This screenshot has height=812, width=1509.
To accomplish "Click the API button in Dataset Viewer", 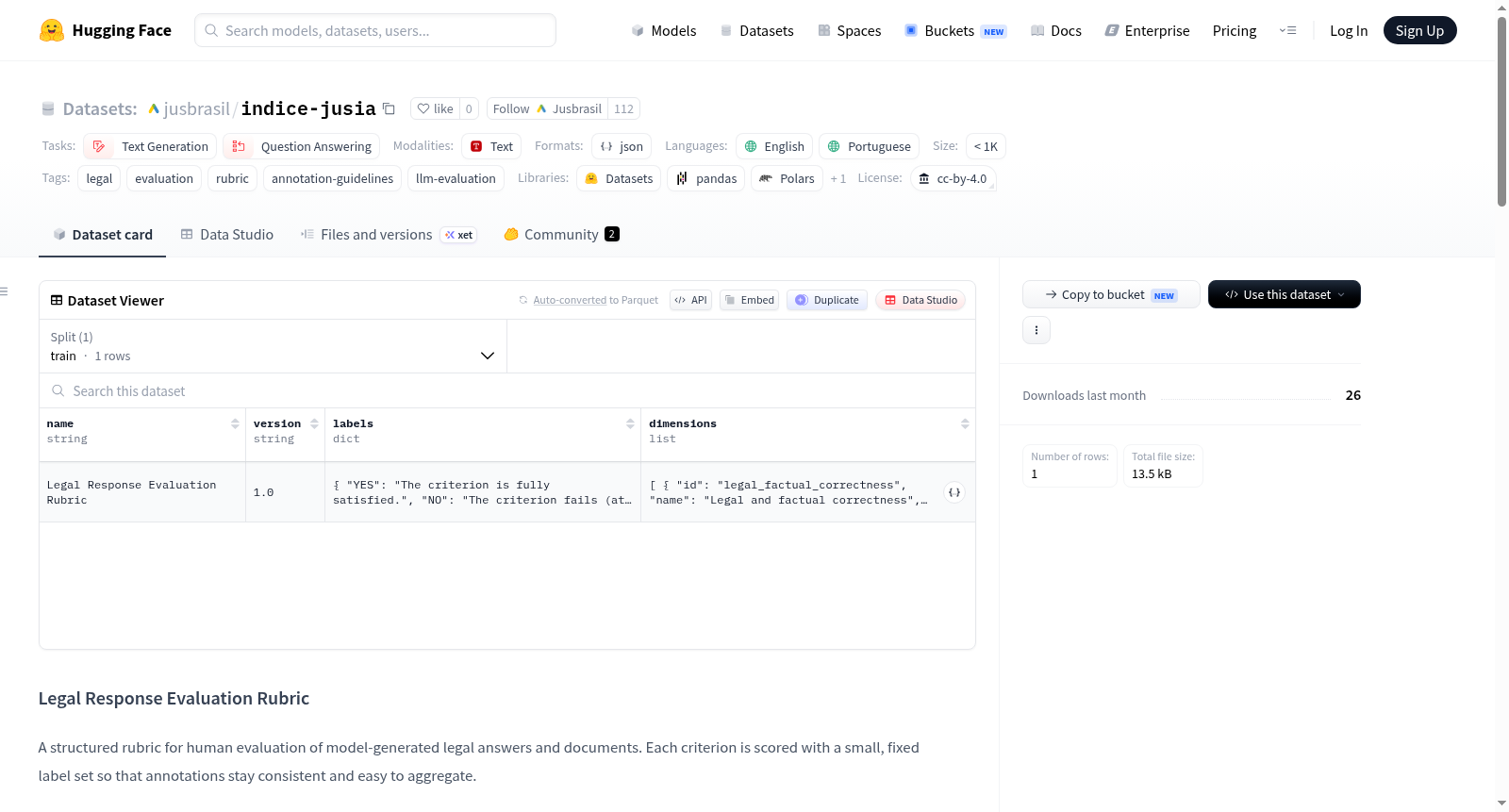I will (x=690, y=300).
